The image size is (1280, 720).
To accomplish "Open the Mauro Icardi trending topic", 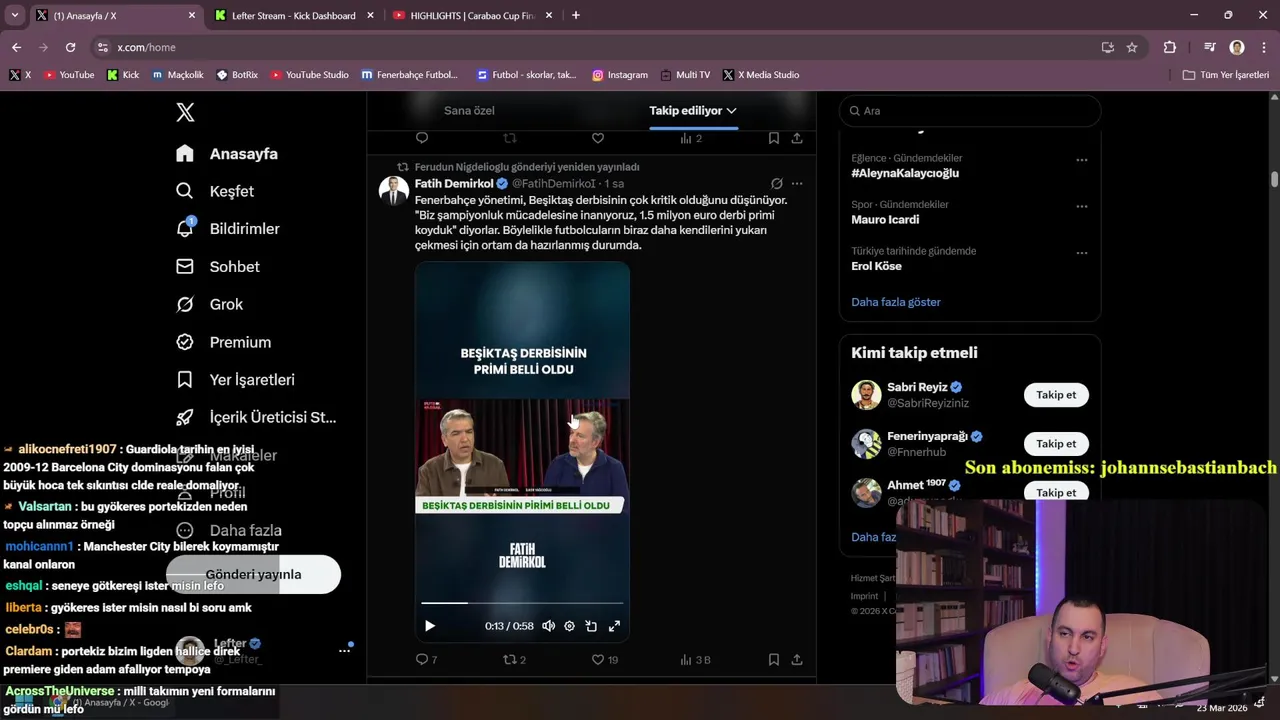I will 885,219.
